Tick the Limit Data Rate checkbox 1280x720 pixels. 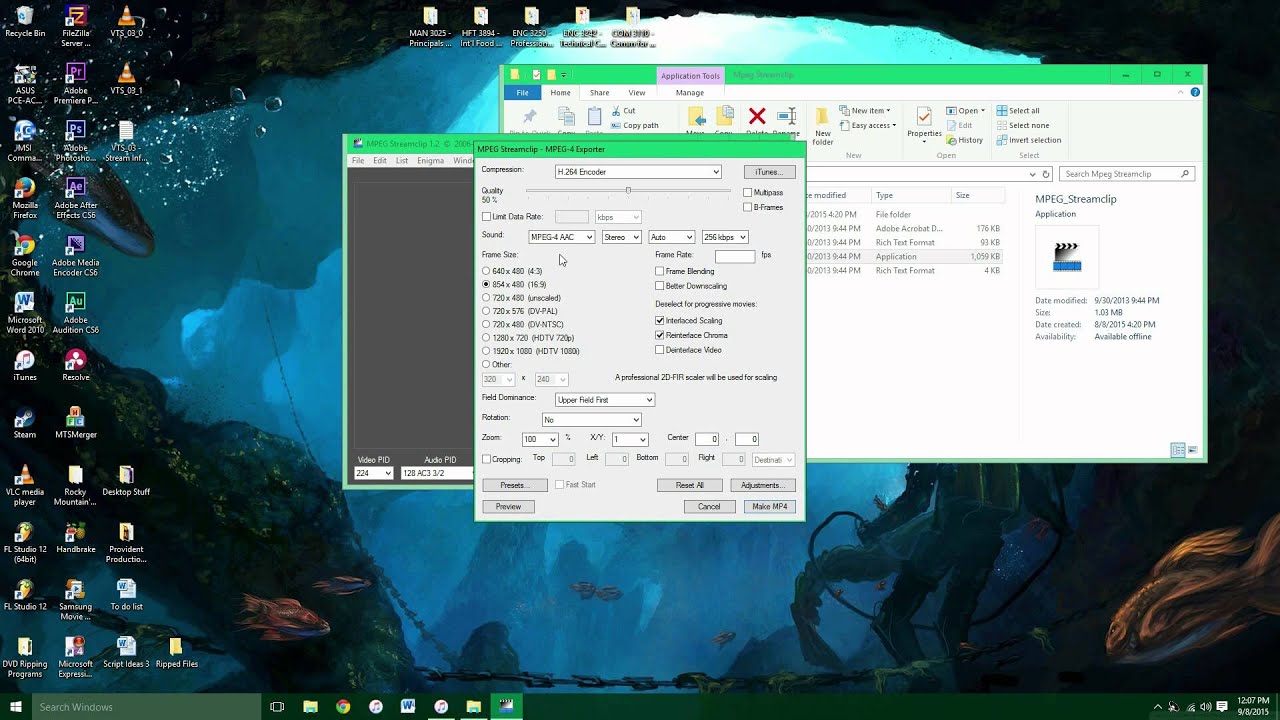(x=487, y=217)
